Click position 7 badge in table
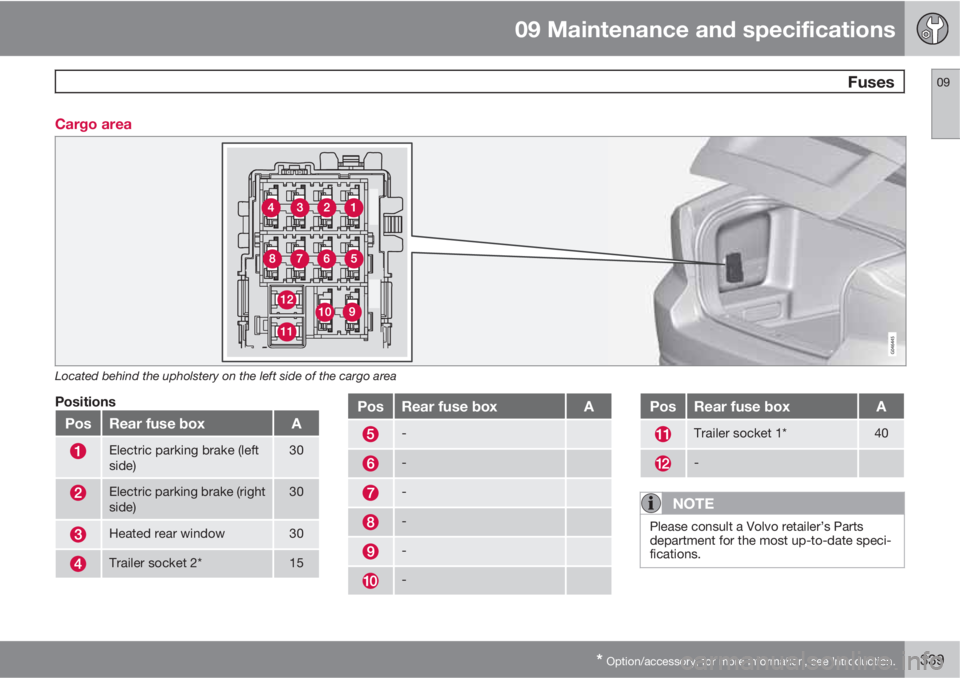 [x=370, y=492]
